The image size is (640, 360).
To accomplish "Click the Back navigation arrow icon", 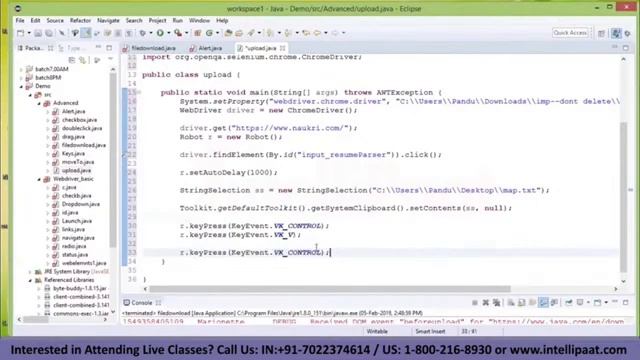I will pos(317,33).
